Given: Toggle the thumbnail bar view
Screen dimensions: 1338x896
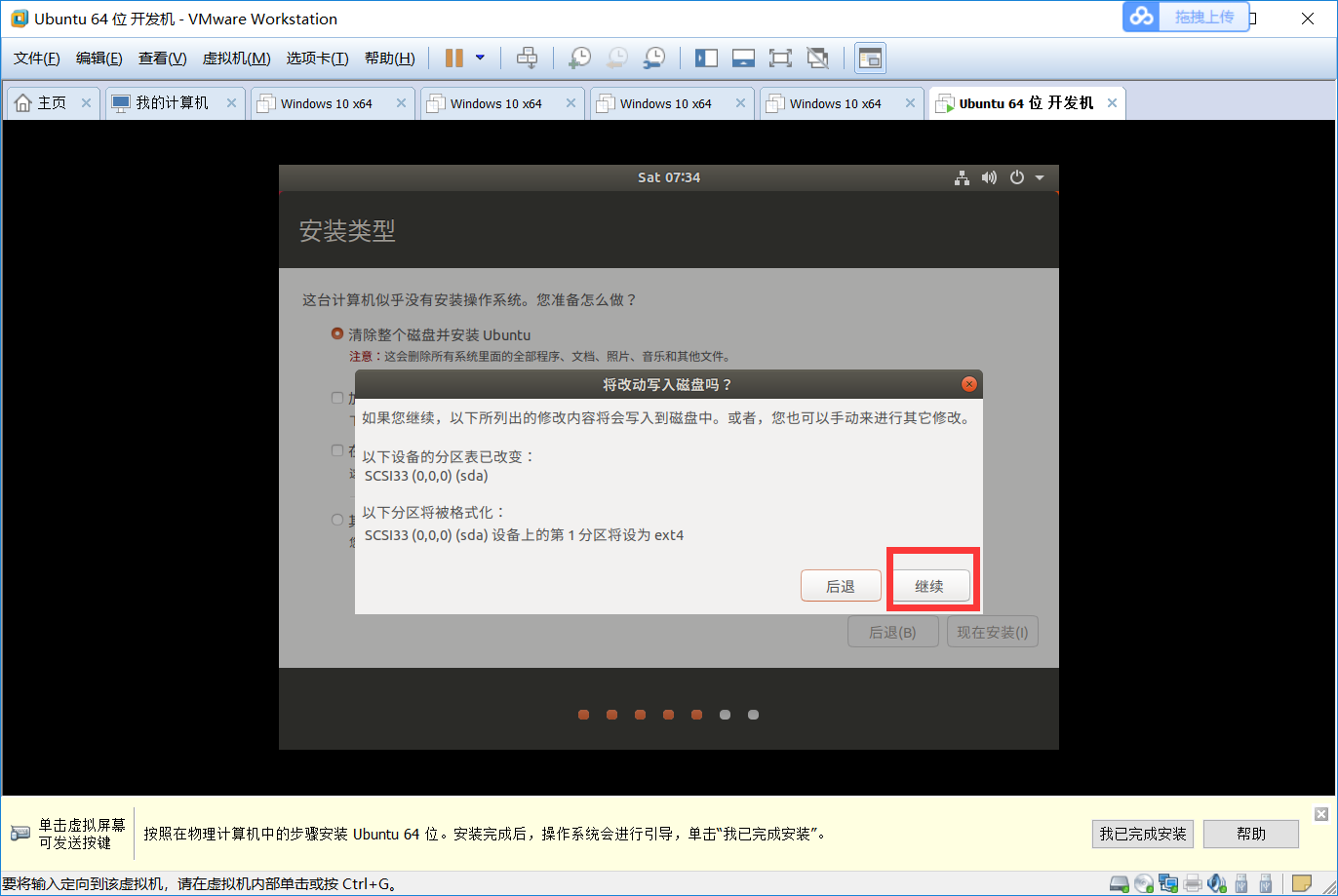Looking at the screenshot, I should coord(743,58).
